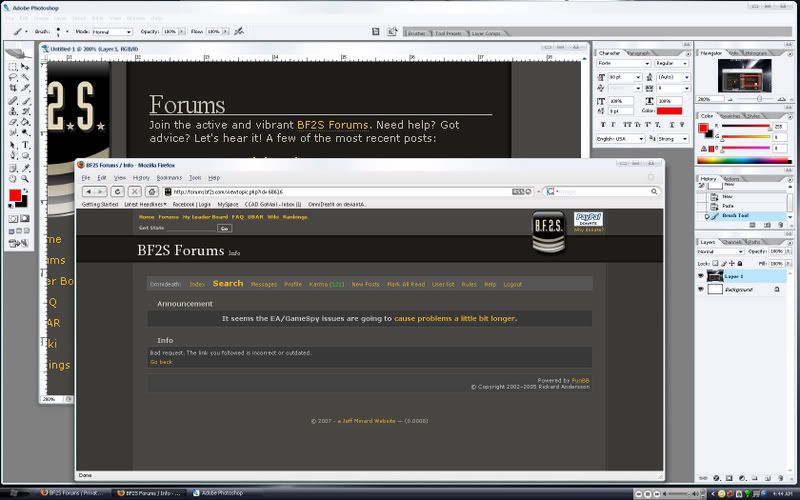Viewport: 800px width, 500px height.
Task: Enable airbrush in Photoshop options bar
Action: (239, 31)
